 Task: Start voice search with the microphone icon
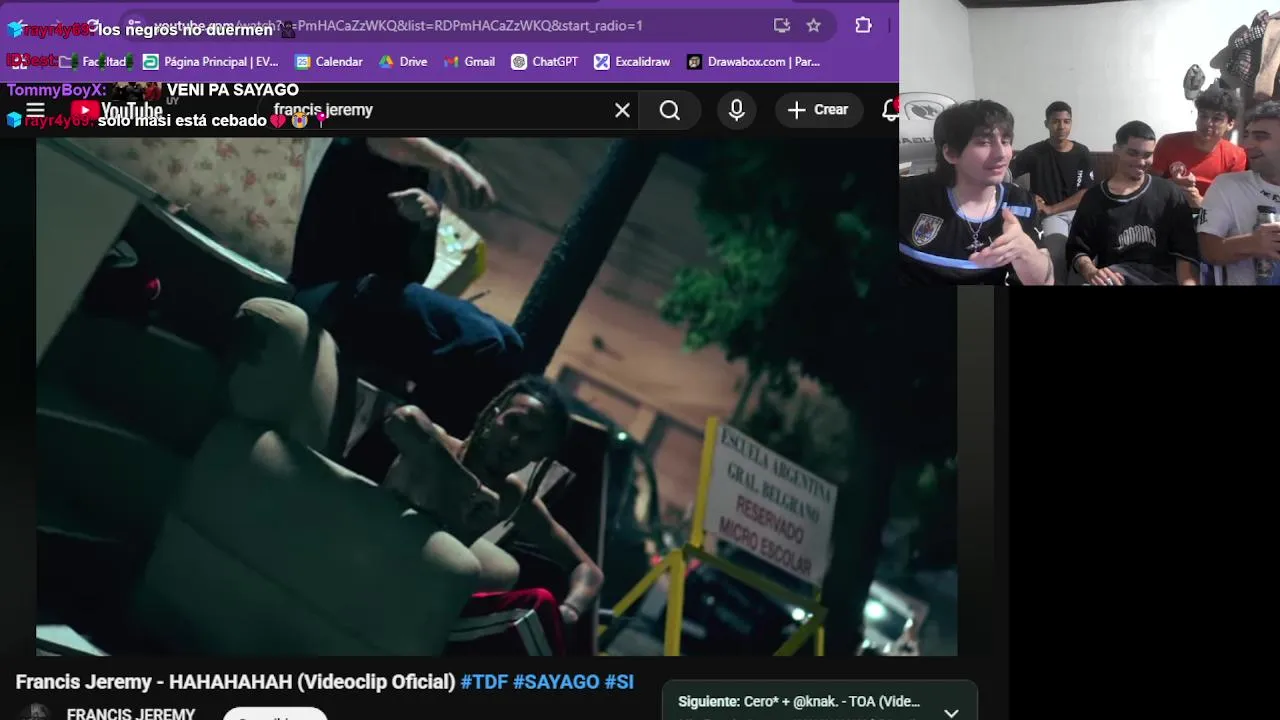pos(737,110)
